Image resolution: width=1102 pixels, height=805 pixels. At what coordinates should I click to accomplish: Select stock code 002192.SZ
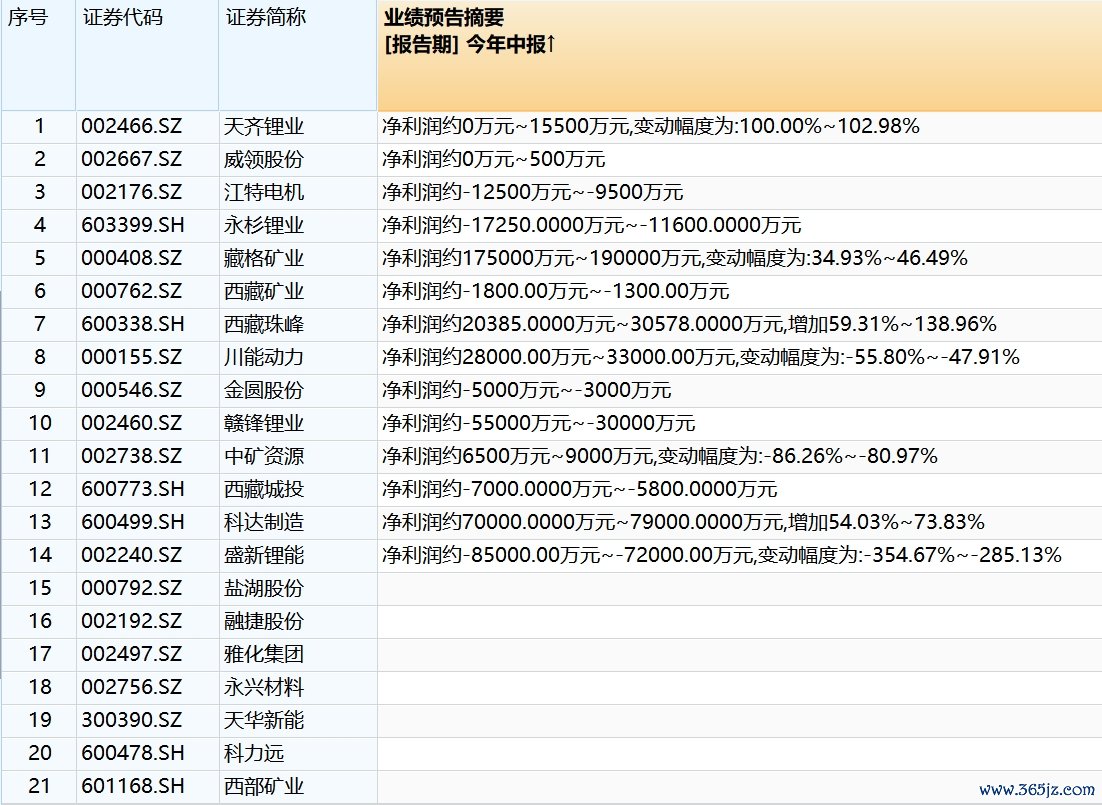[131, 622]
